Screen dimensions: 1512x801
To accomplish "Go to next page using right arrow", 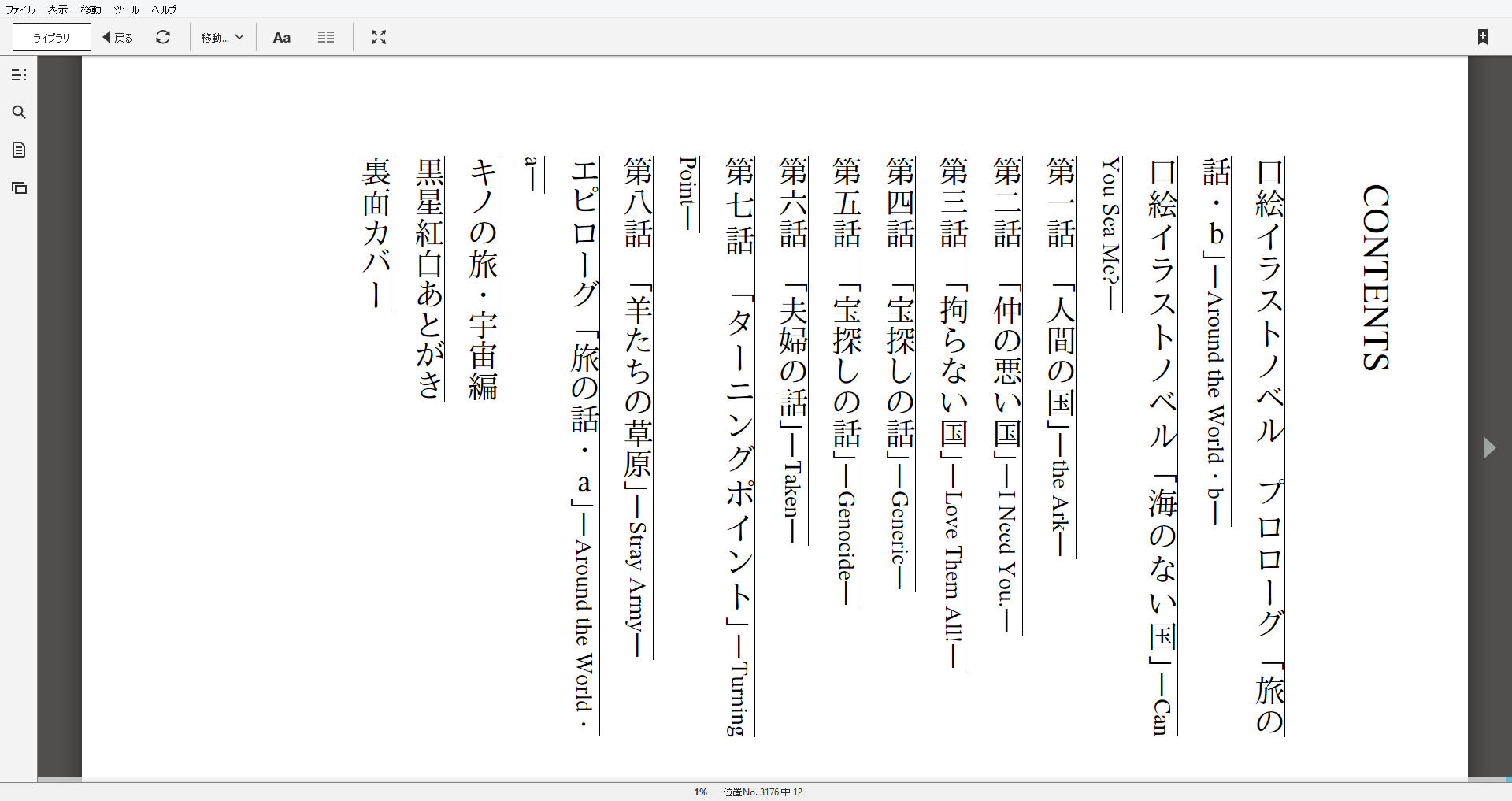I will tap(1489, 447).
